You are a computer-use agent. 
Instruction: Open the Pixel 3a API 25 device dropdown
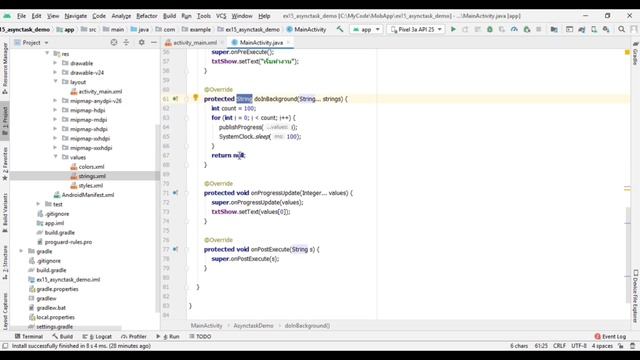click(x=416, y=29)
